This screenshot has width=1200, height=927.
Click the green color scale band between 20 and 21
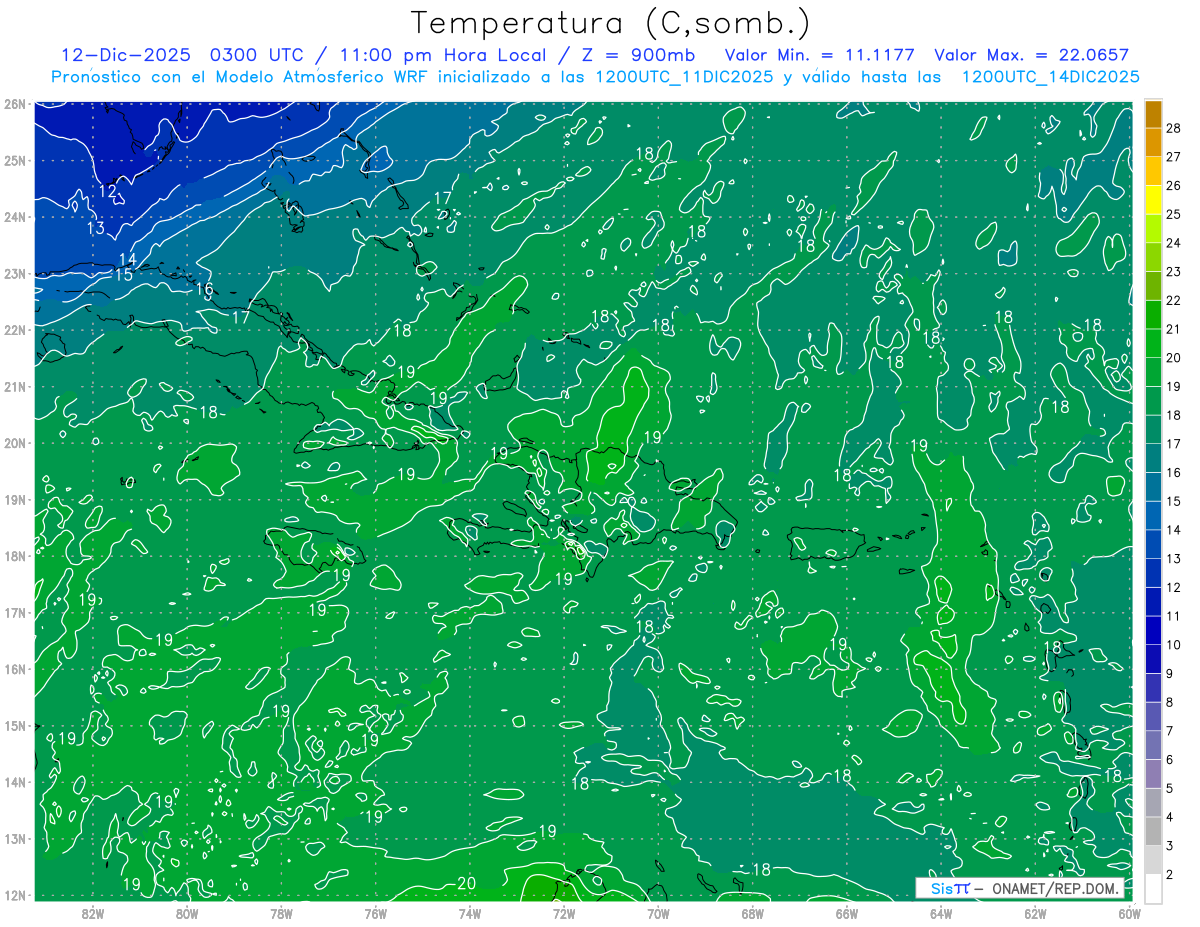[1153, 343]
